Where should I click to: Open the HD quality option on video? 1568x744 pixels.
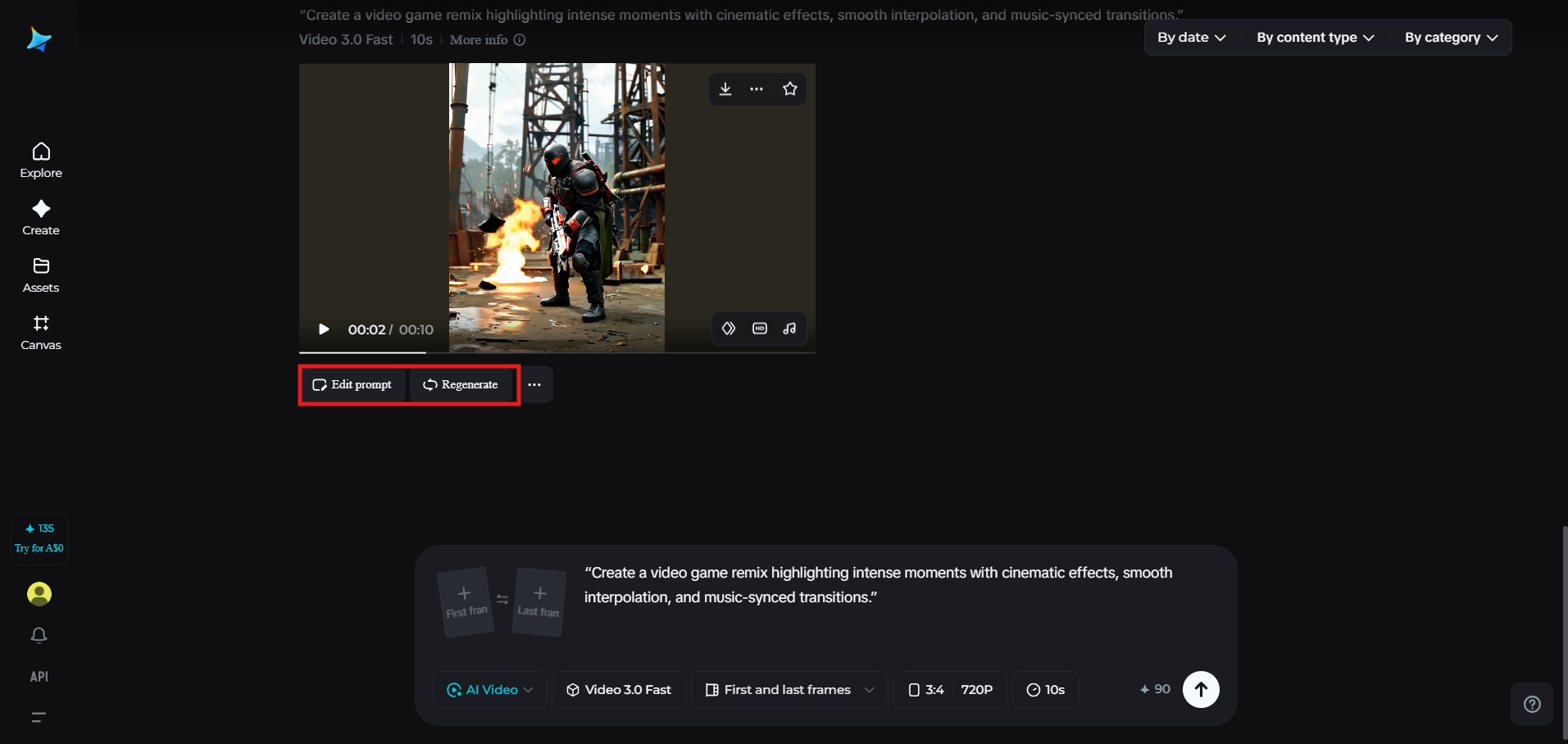(x=759, y=328)
